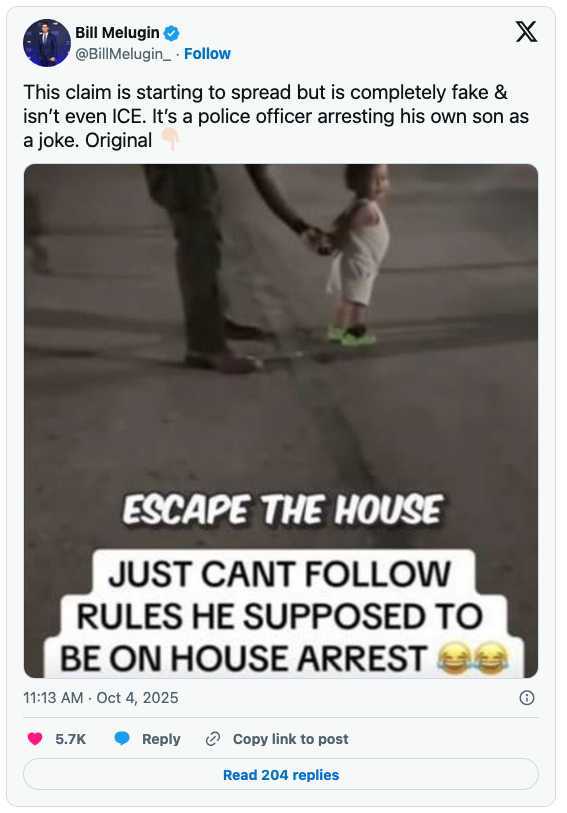Follow Bill Melugin's account
The width and height of the screenshot is (567, 813).
pos(207,54)
